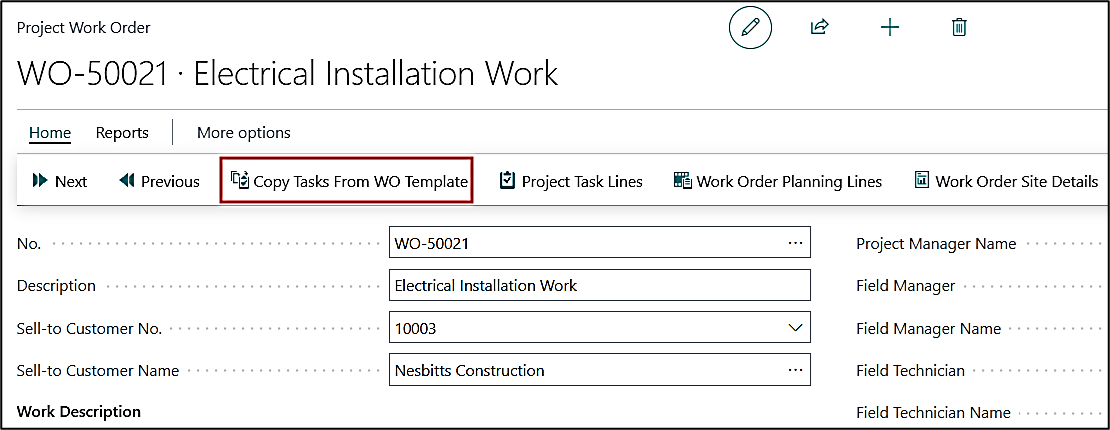Click ellipsis in Sell-to Customer Name field
Screen dimensions: 1110x430
click(795, 370)
